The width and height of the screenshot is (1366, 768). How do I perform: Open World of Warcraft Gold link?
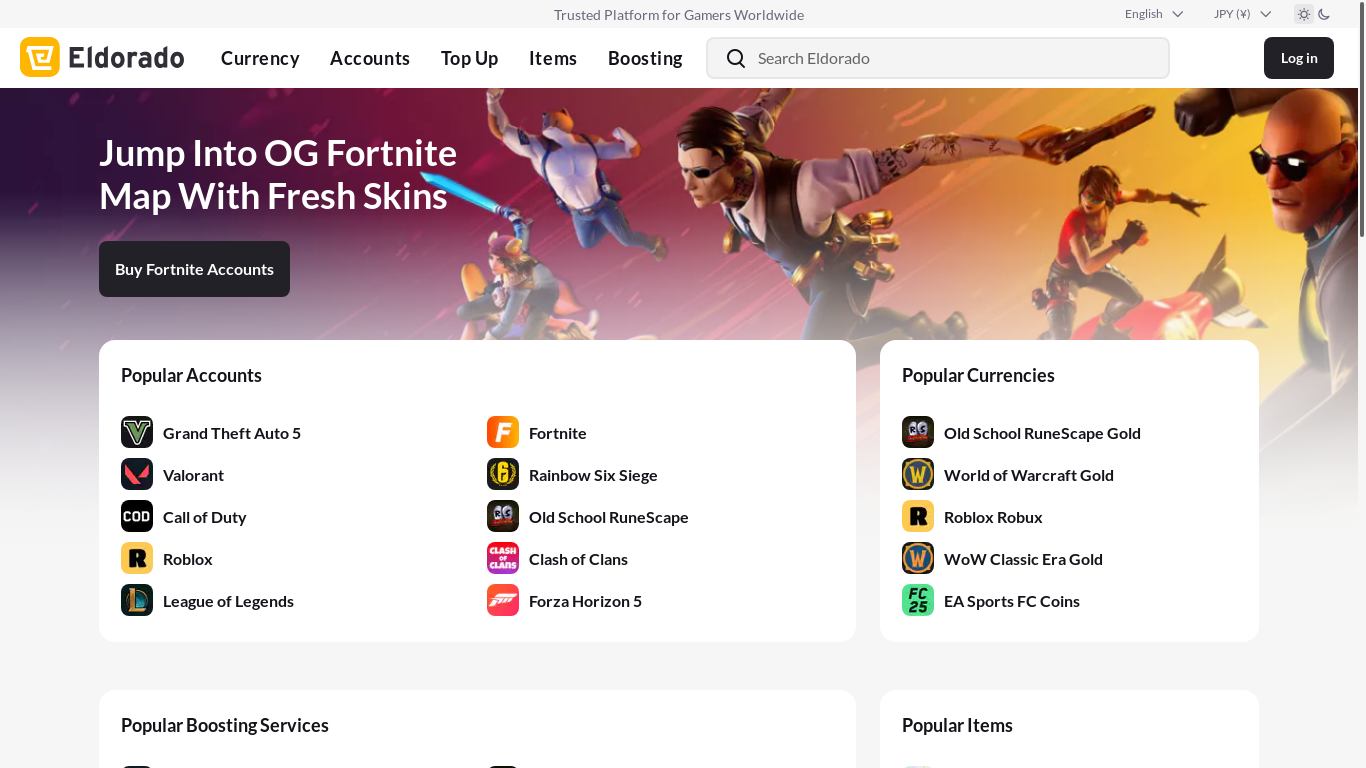point(1029,475)
